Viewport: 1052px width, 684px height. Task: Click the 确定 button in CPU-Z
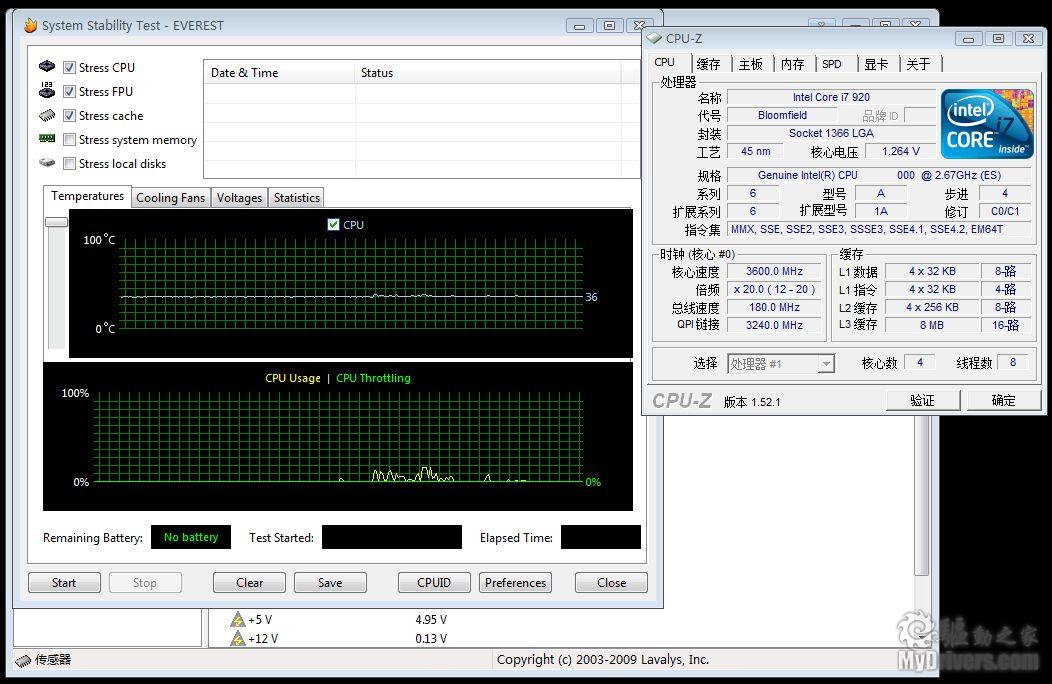1004,400
